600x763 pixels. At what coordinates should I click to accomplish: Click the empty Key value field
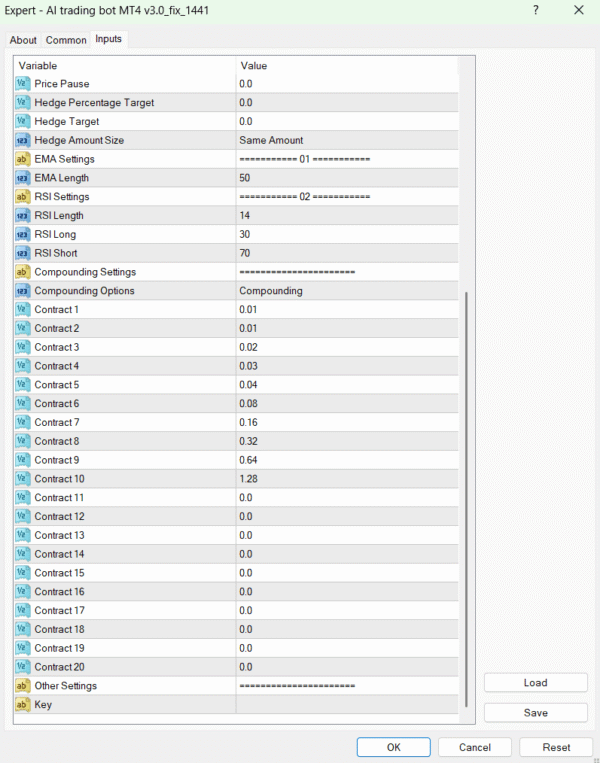click(x=347, y=705)
